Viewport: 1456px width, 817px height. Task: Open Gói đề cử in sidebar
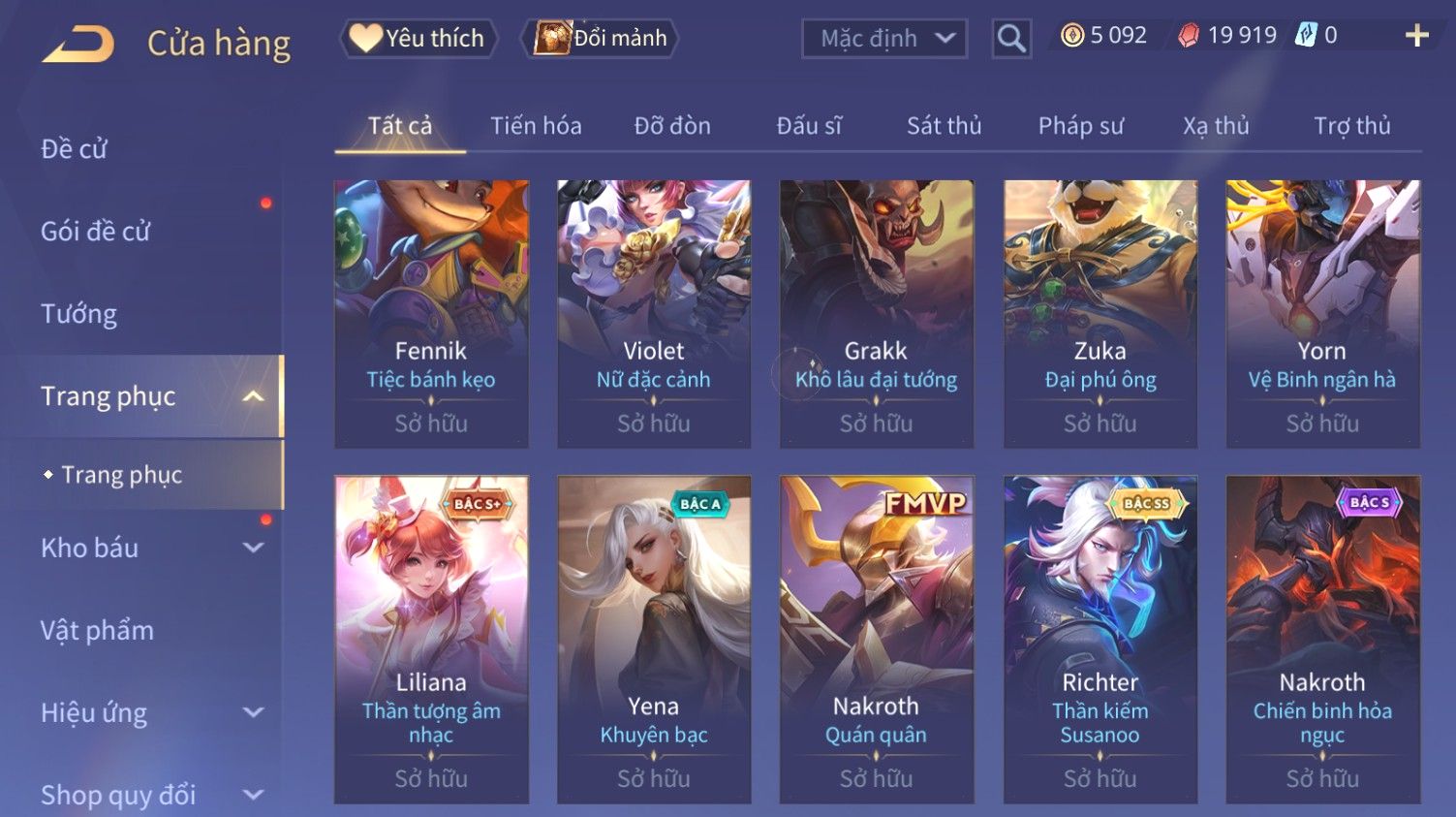coord(95,232)
